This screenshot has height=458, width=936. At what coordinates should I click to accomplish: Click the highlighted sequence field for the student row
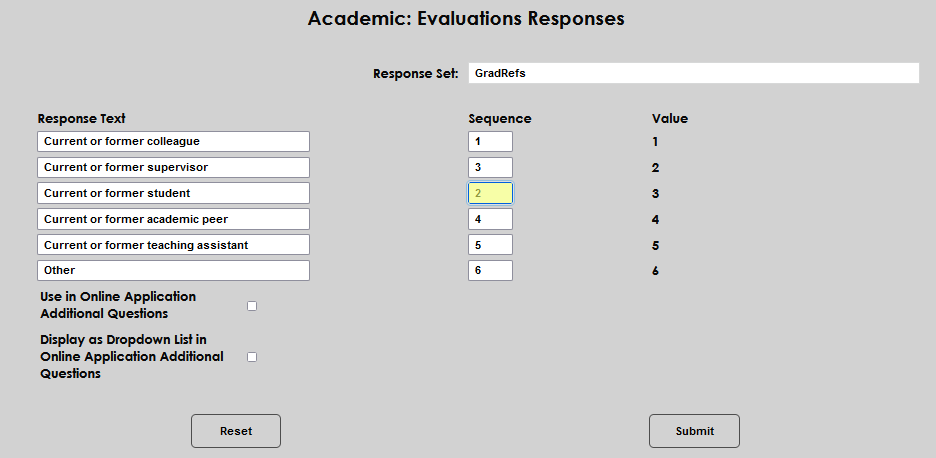click(x=491, y=193)
